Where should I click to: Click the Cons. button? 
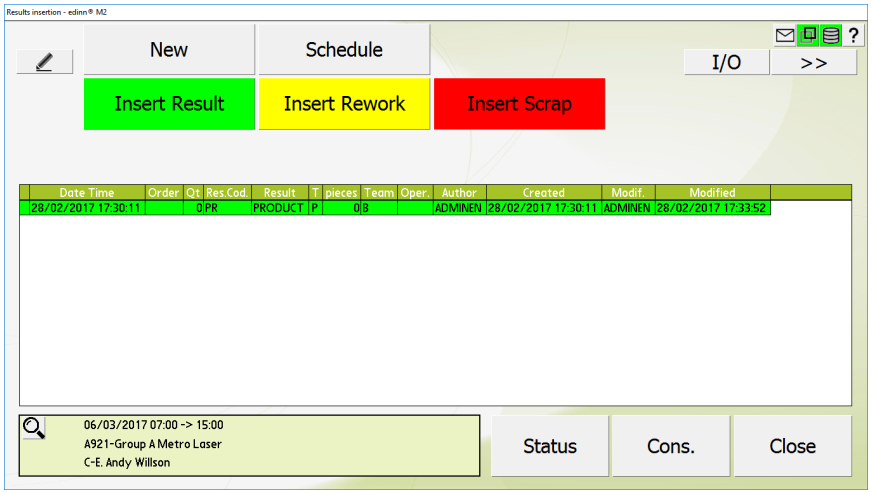(x=671, y=446)
